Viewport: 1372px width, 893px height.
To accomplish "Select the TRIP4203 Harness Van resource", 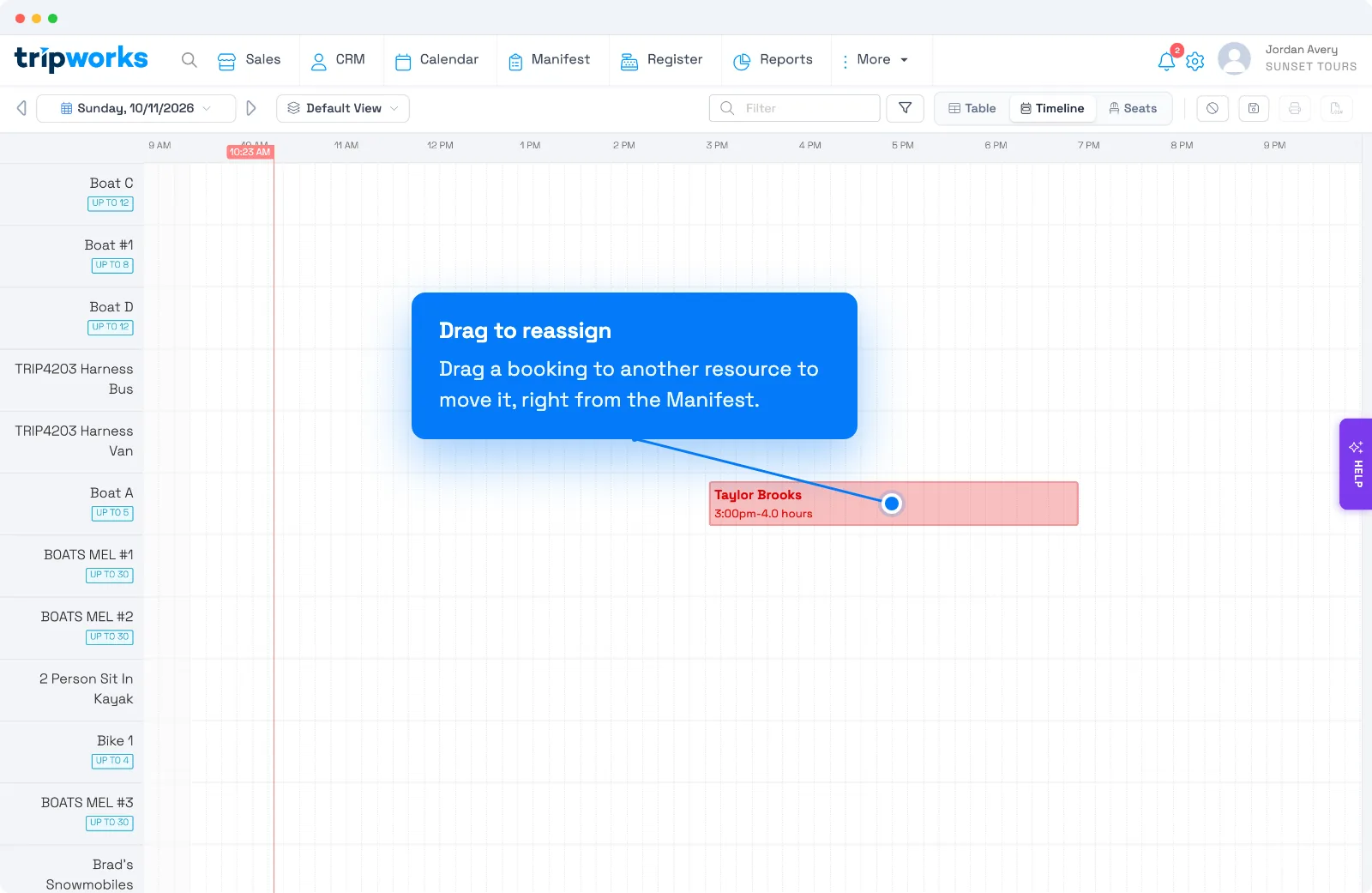I will 72,441.
